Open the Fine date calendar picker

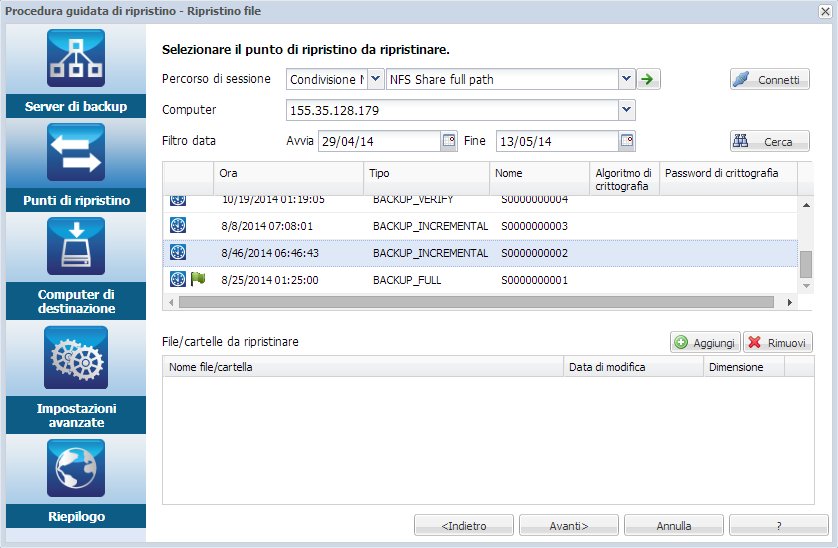click(x=627, y=141)
